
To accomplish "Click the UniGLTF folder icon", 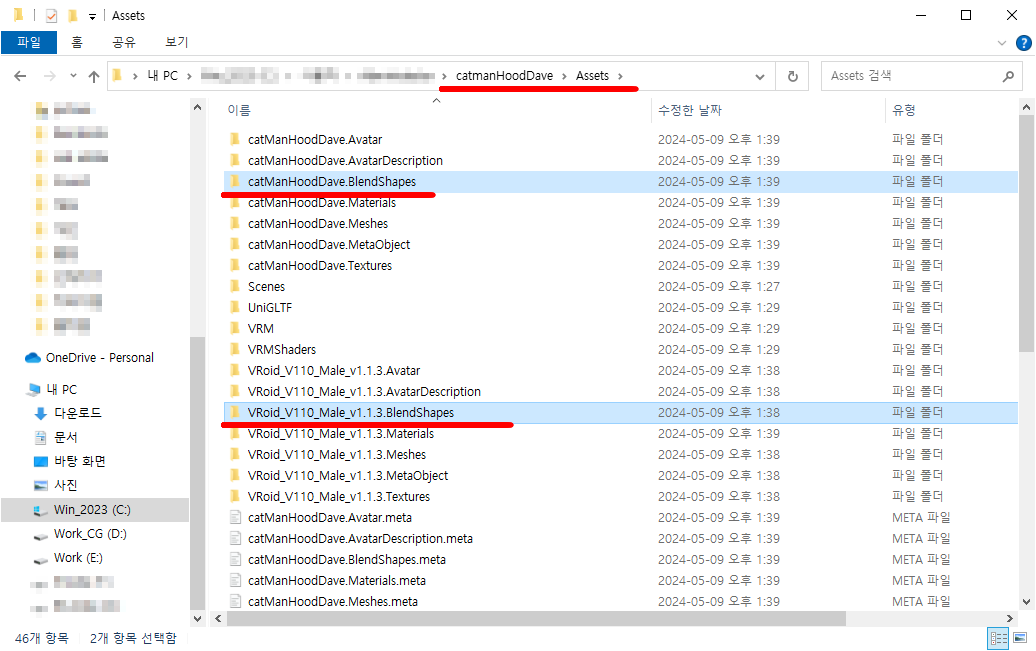I will tap(235, 307).
